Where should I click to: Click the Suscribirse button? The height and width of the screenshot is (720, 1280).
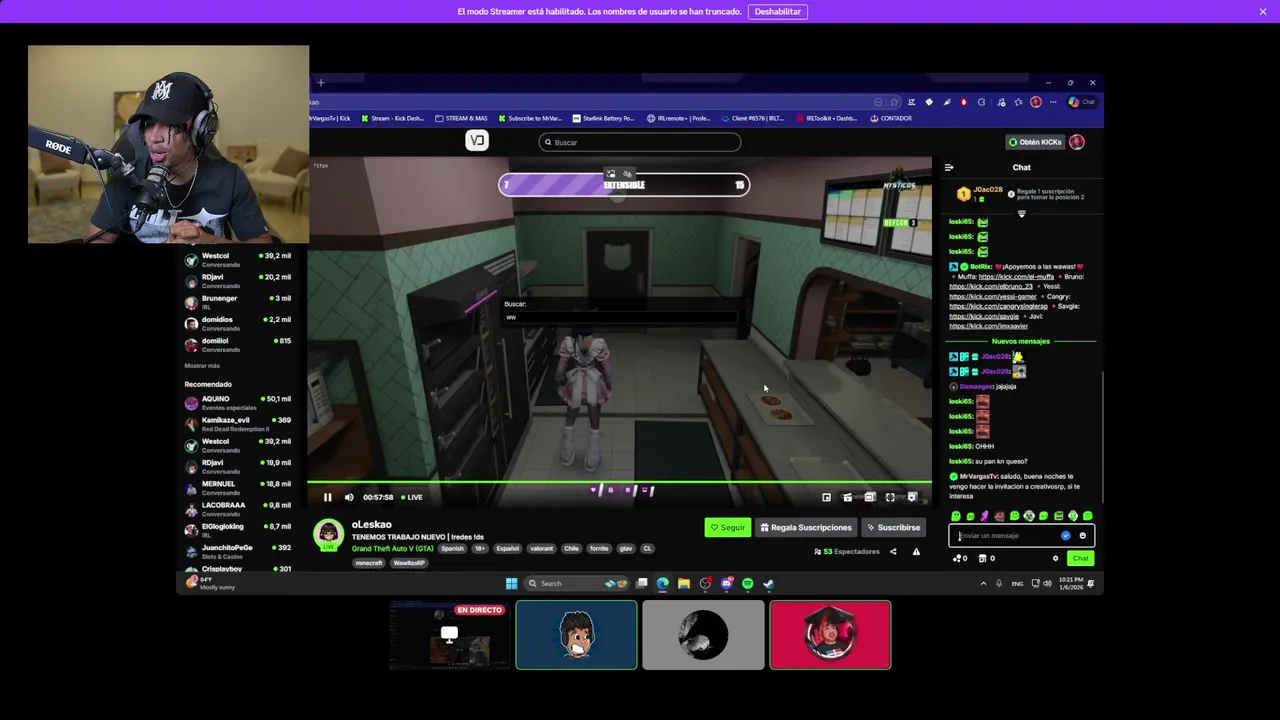pos(893,527)
